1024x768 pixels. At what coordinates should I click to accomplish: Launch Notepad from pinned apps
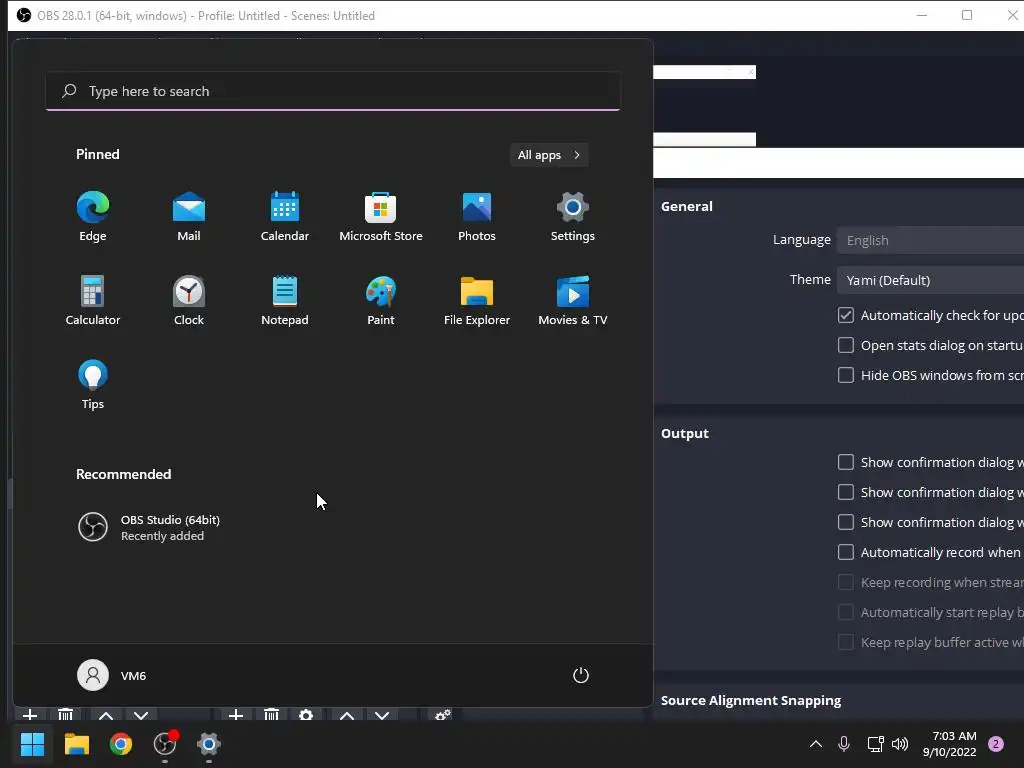click(285, 300)
